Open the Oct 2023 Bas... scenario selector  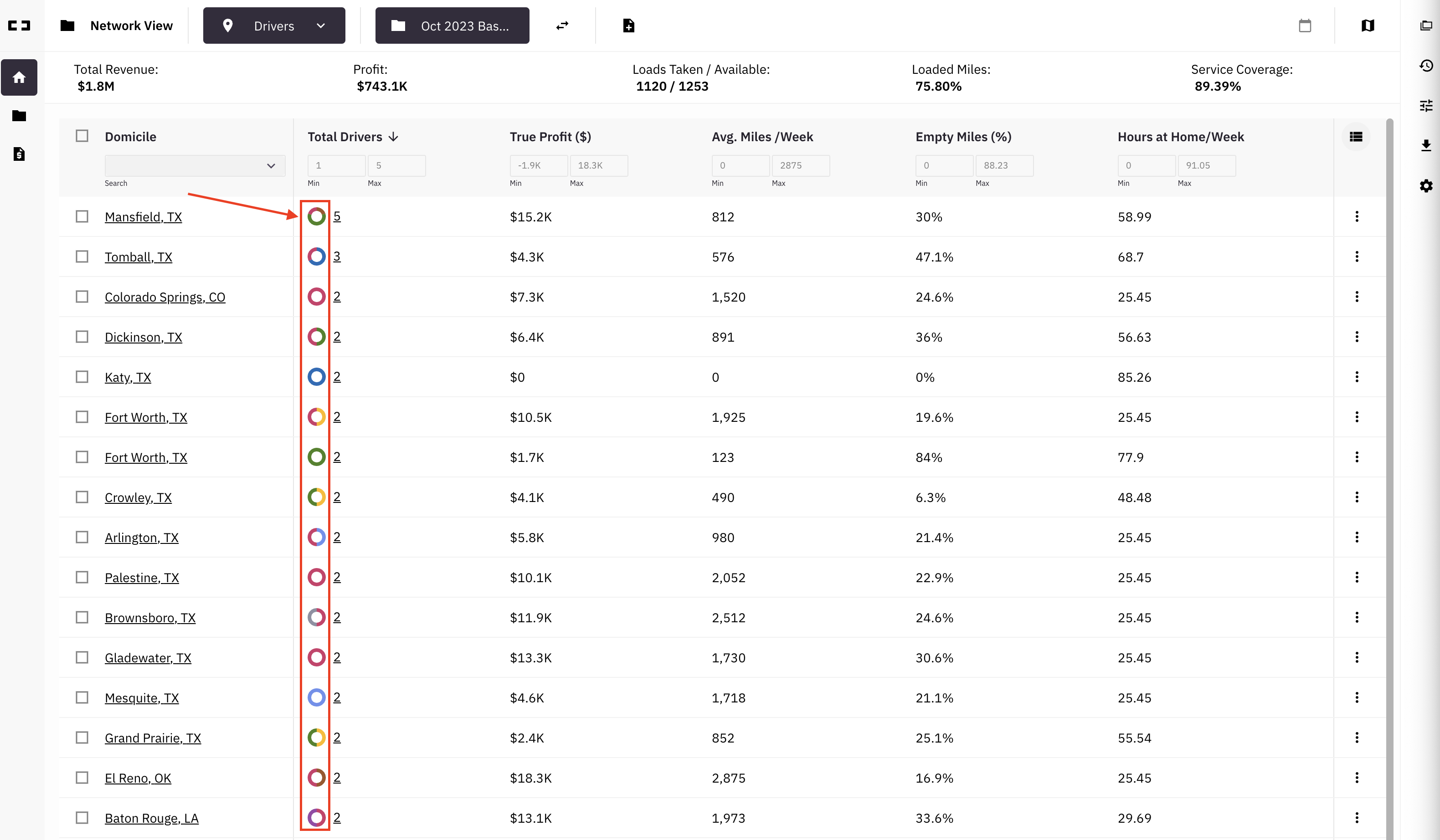(452, 26)
